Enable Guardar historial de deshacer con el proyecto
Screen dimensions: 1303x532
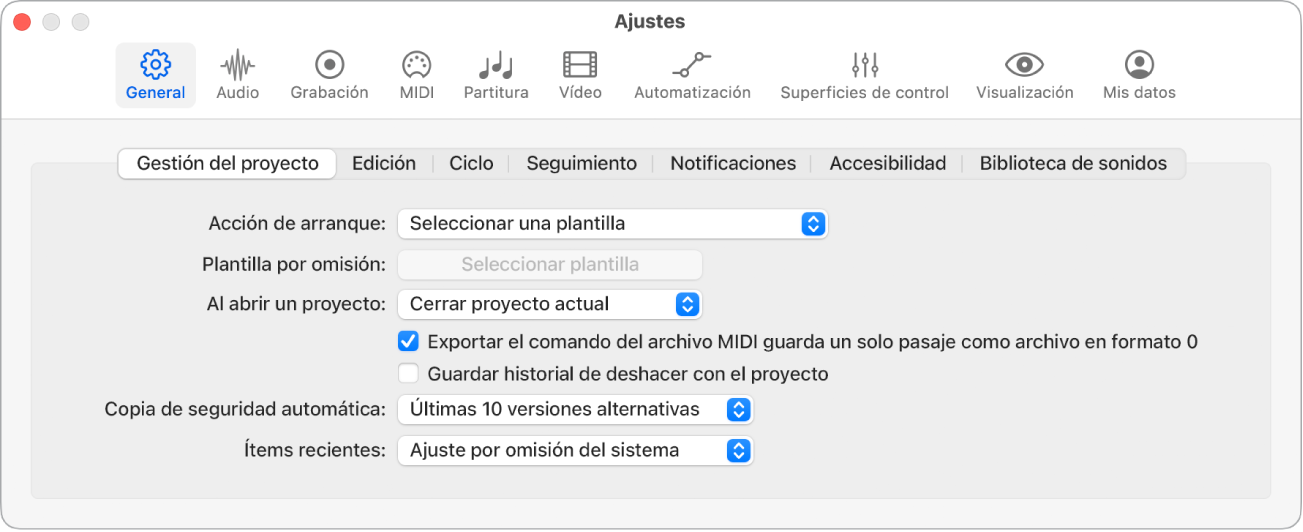click(x=408, y=375)
